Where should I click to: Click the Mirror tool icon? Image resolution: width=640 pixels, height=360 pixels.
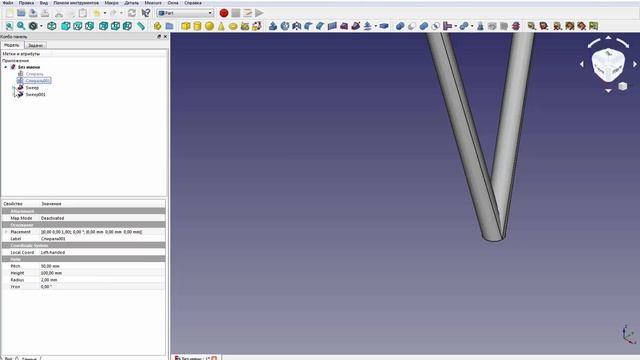(297, 26)
